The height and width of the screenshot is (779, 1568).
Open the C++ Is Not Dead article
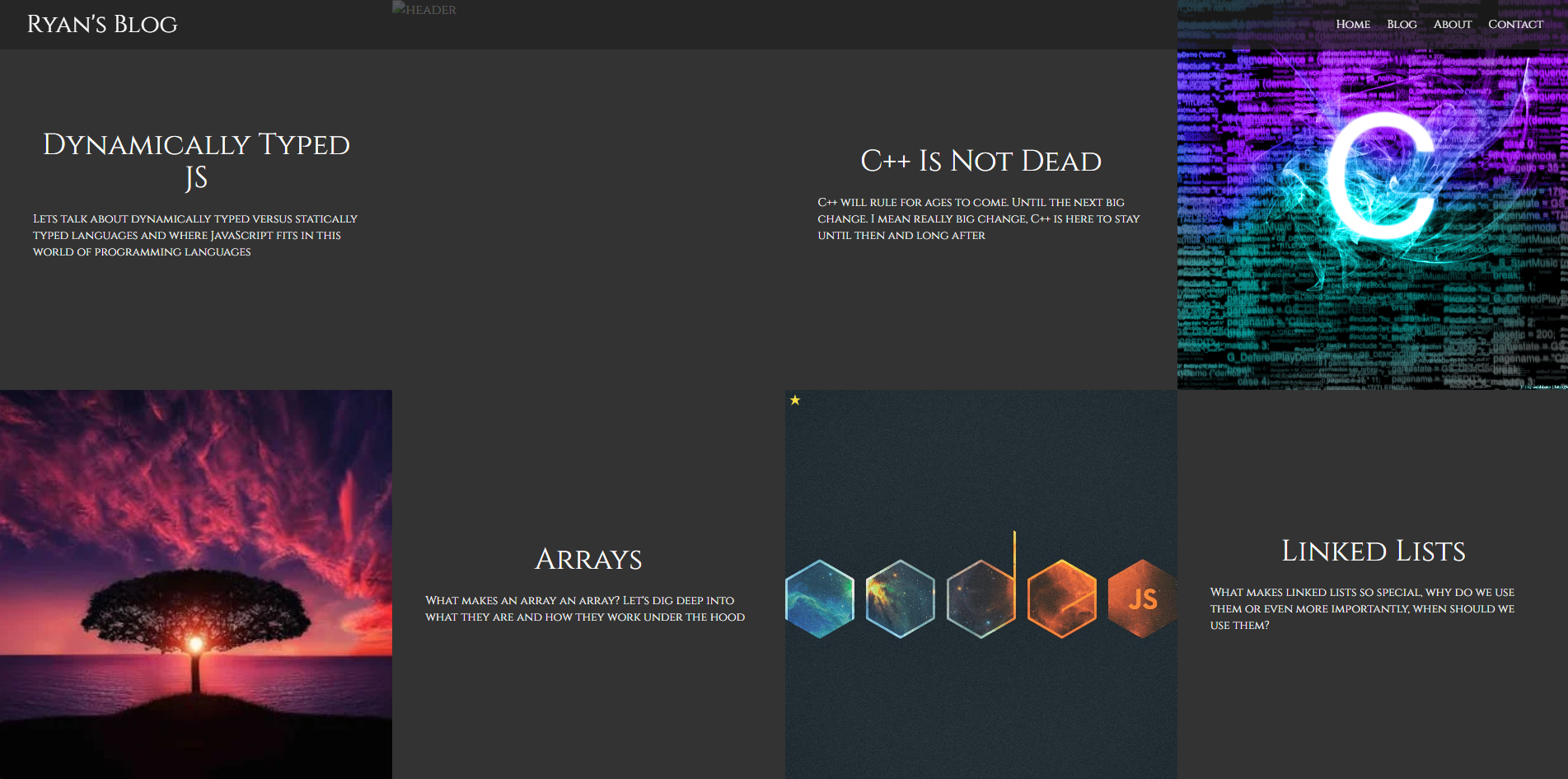tap(981, 162)
